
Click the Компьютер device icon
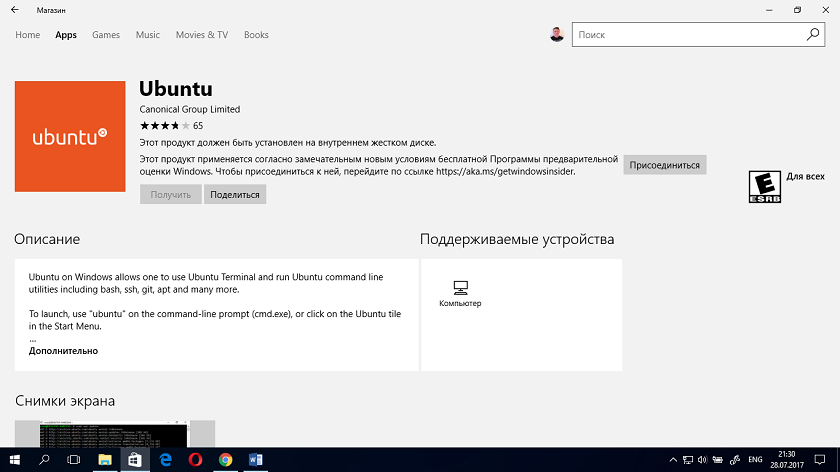coord(460,288)
